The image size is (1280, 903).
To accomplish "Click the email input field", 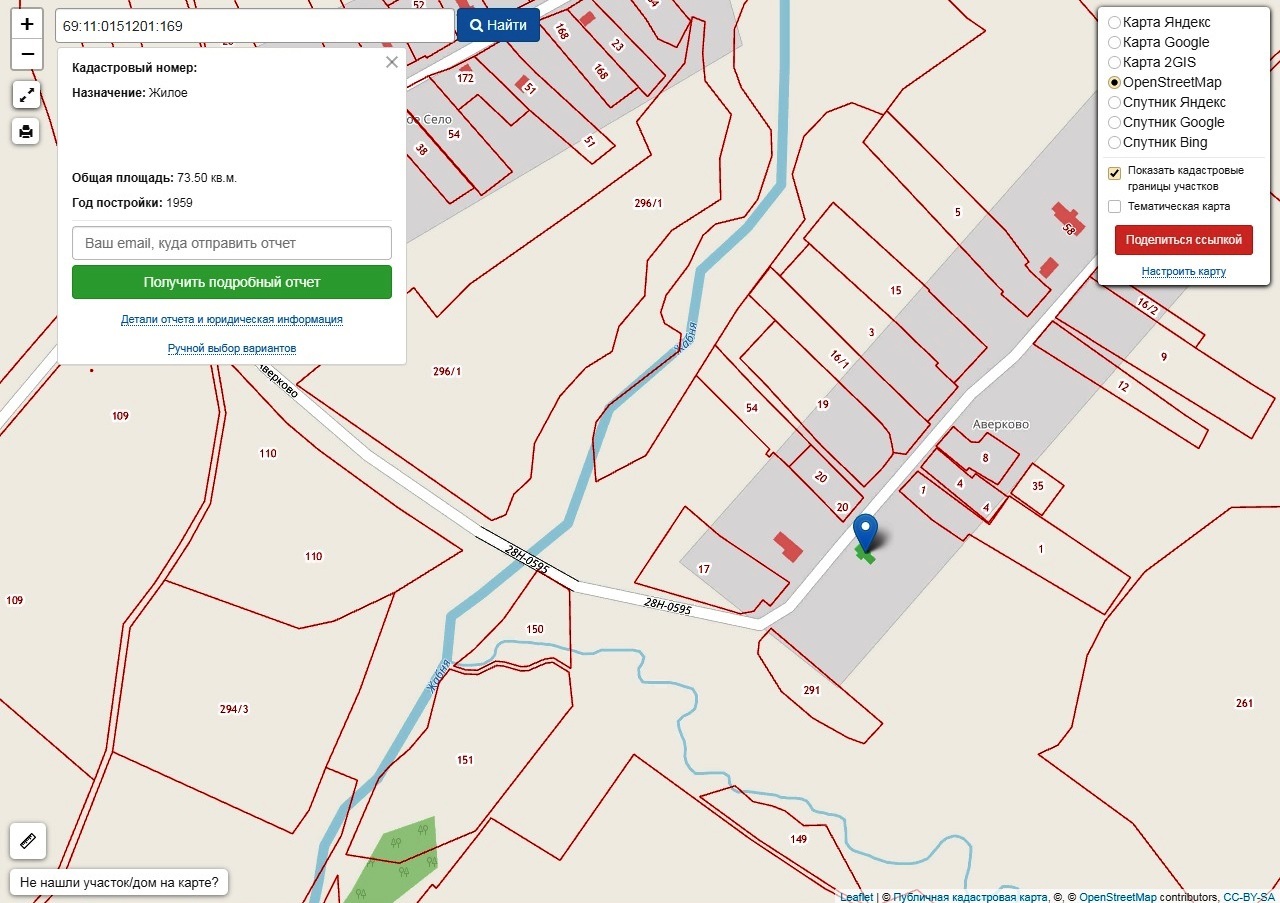I will point(232,243).
